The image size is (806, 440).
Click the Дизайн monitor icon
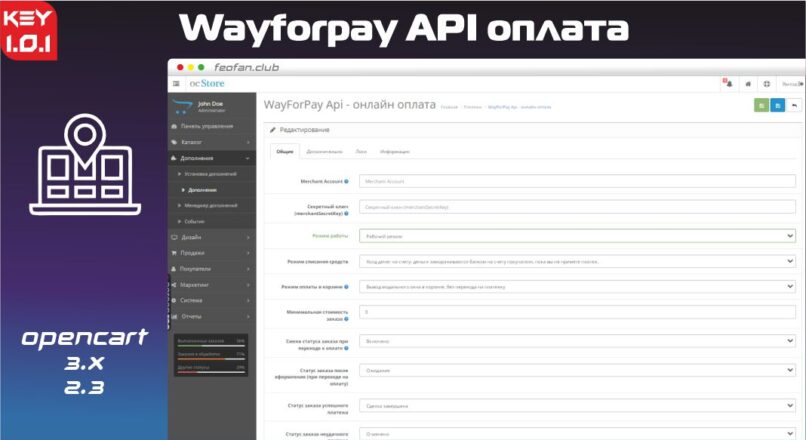(x=174, y=237)
